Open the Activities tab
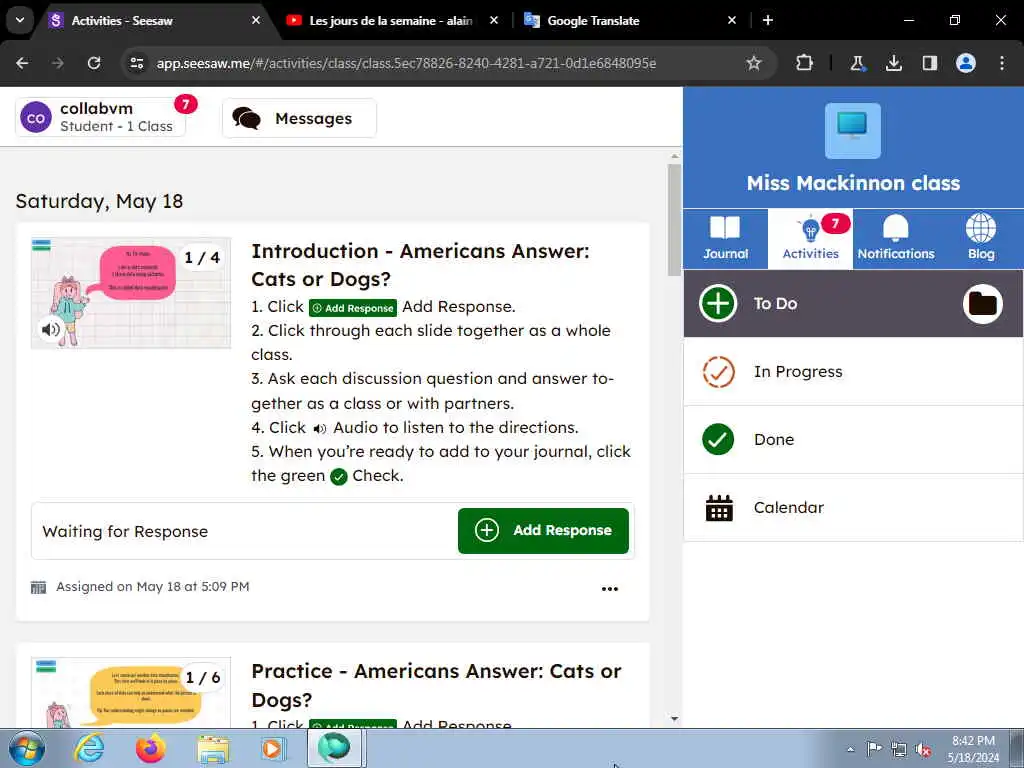This screenshot has width=1024, height=768. pos(810,239)
